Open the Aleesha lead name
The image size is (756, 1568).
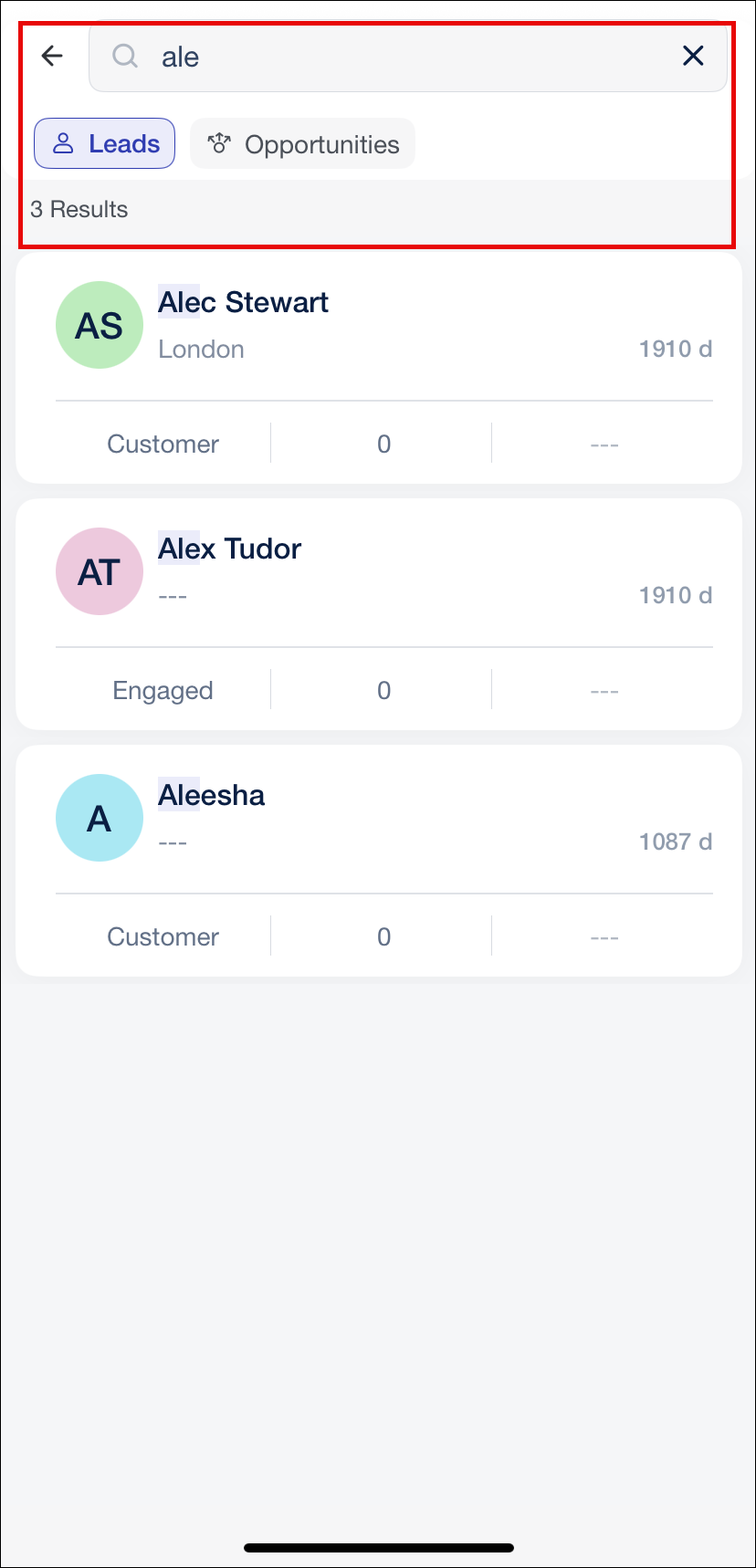211,795
